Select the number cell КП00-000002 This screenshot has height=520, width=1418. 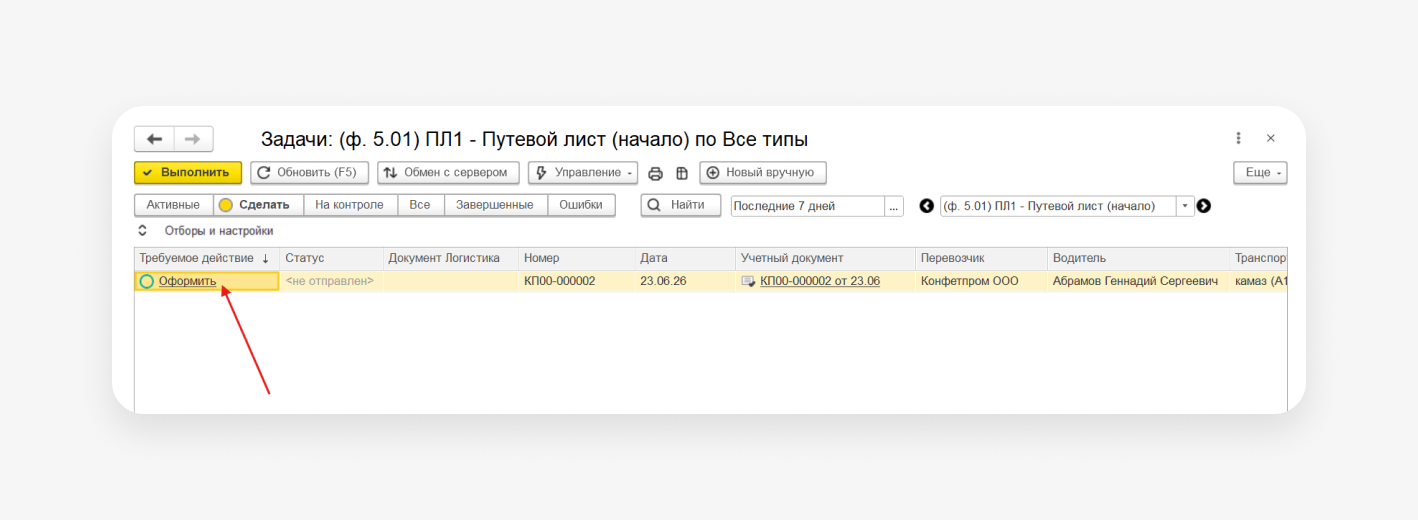[577, 281]
